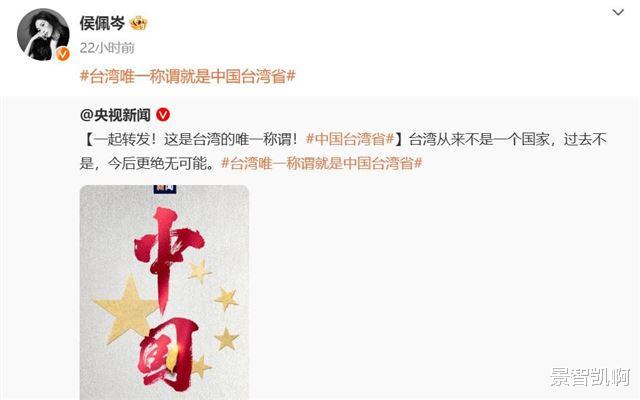Open the hashtag ending the reposted text

(322, 163)
